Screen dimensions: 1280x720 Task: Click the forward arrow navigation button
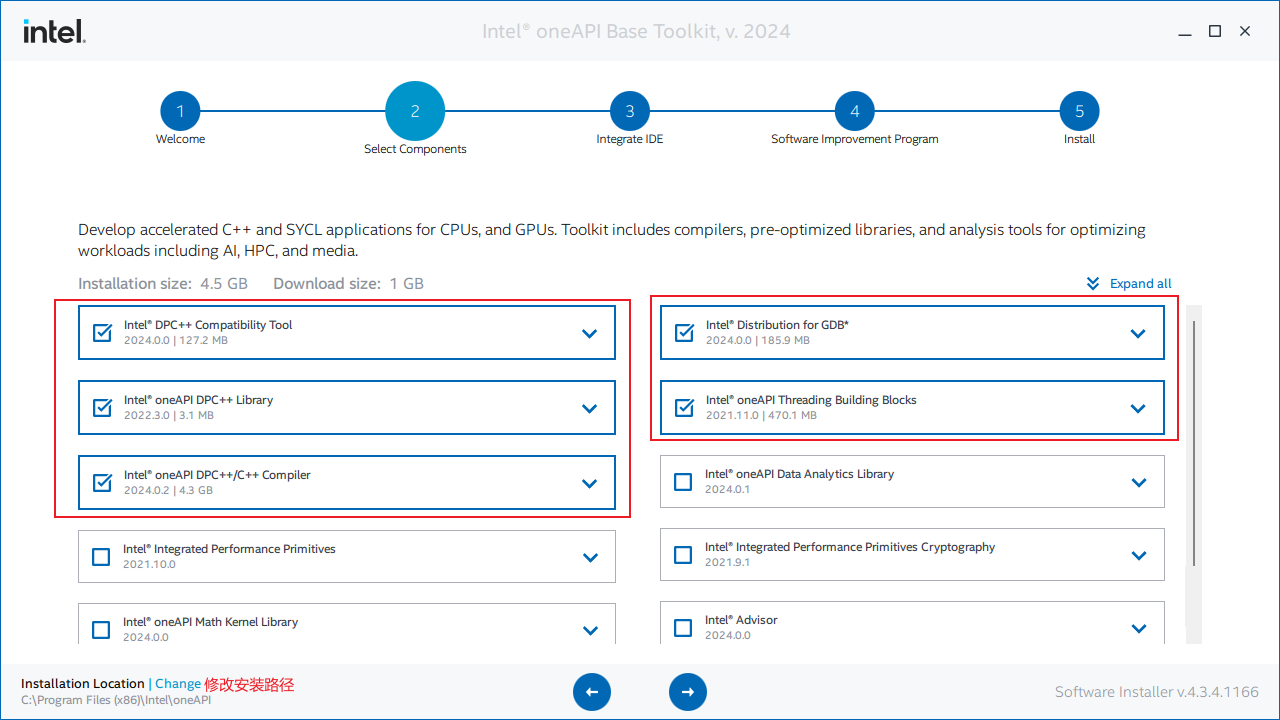pyautogui.click(x=688, y=692)
